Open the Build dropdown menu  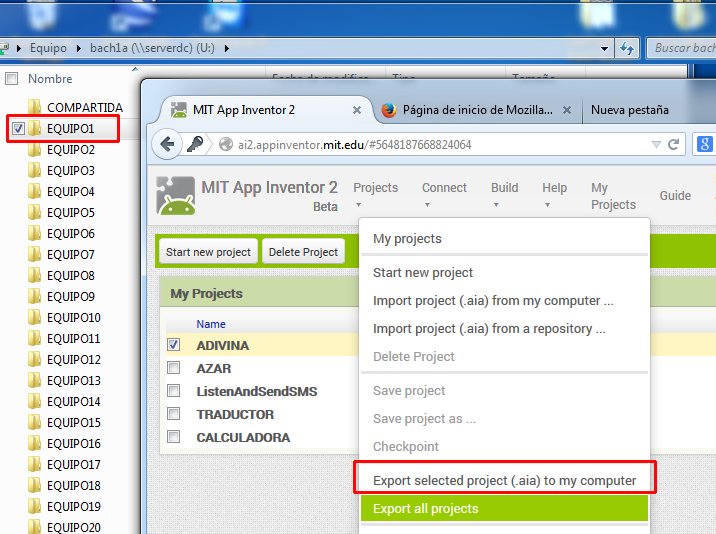click(504, 194)
